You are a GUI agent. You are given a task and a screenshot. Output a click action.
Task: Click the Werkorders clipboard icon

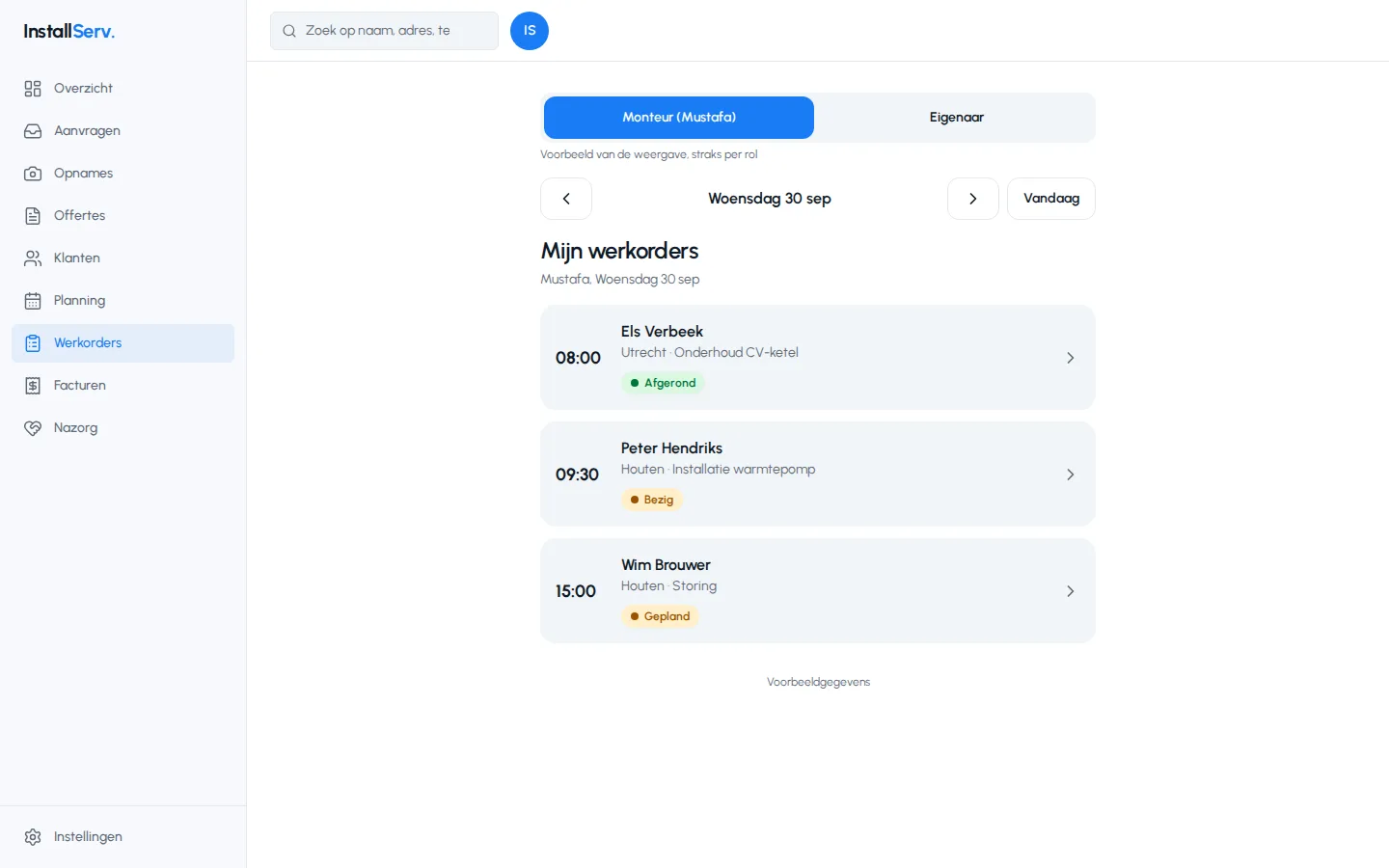point(33,343)
